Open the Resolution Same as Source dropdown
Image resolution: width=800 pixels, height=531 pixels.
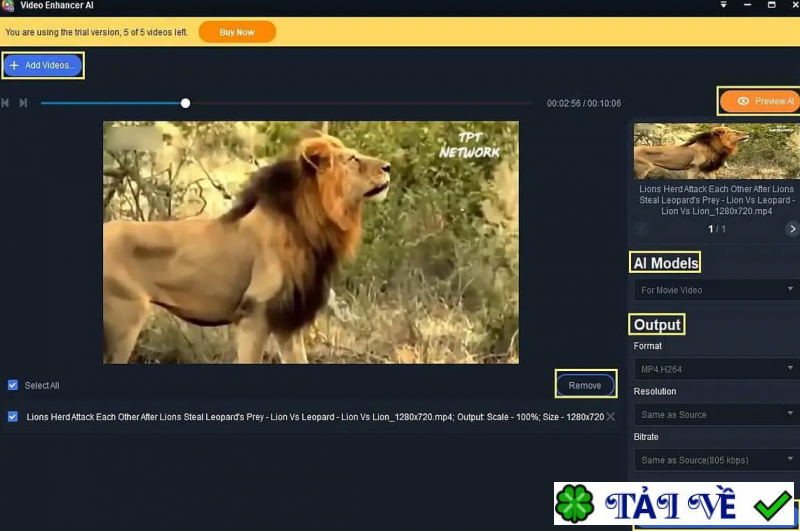[x=716, y=414]
